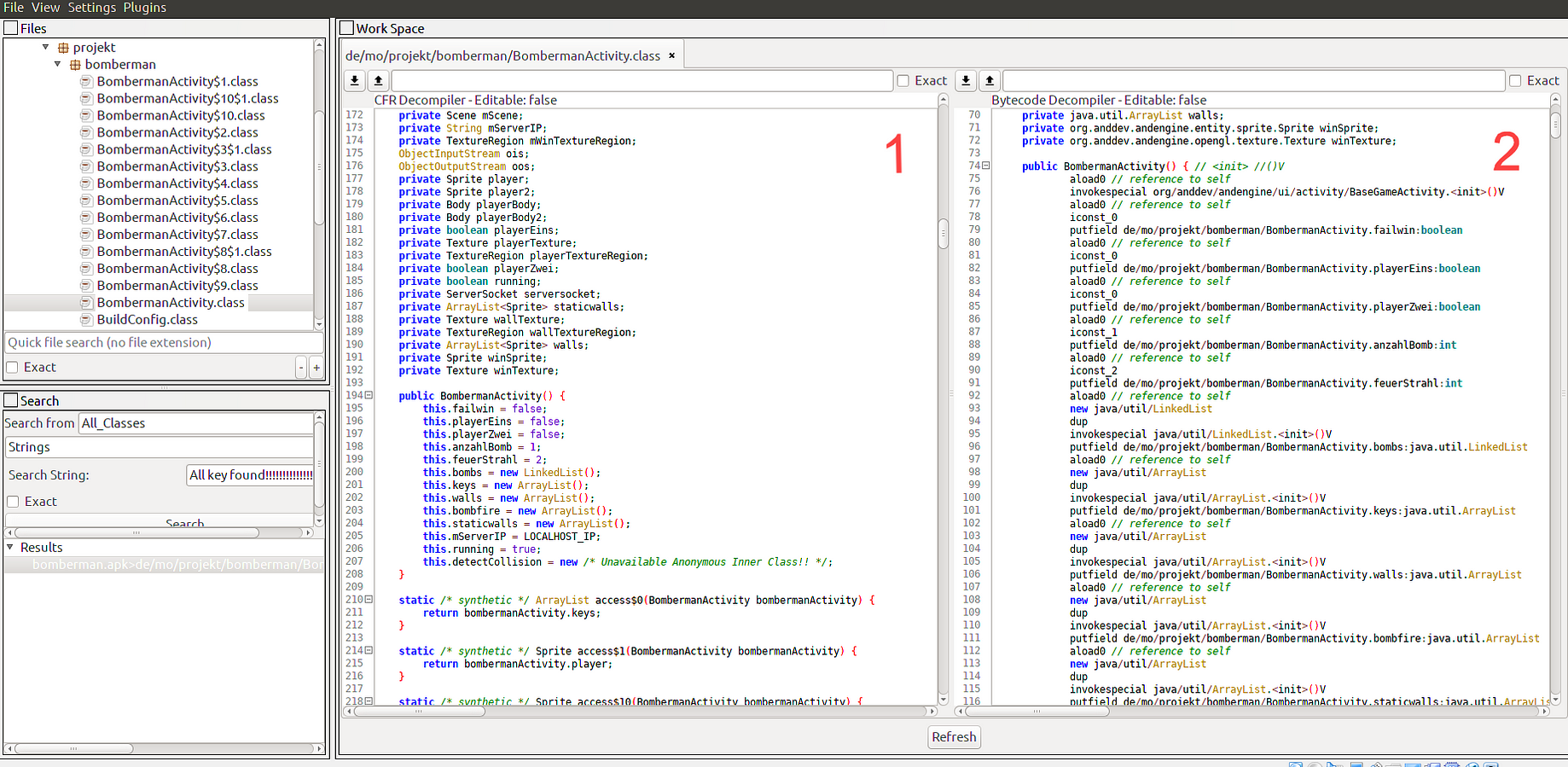Click the plus button beside quick file search
This screenshot has width=1568, height=767.
317,368
